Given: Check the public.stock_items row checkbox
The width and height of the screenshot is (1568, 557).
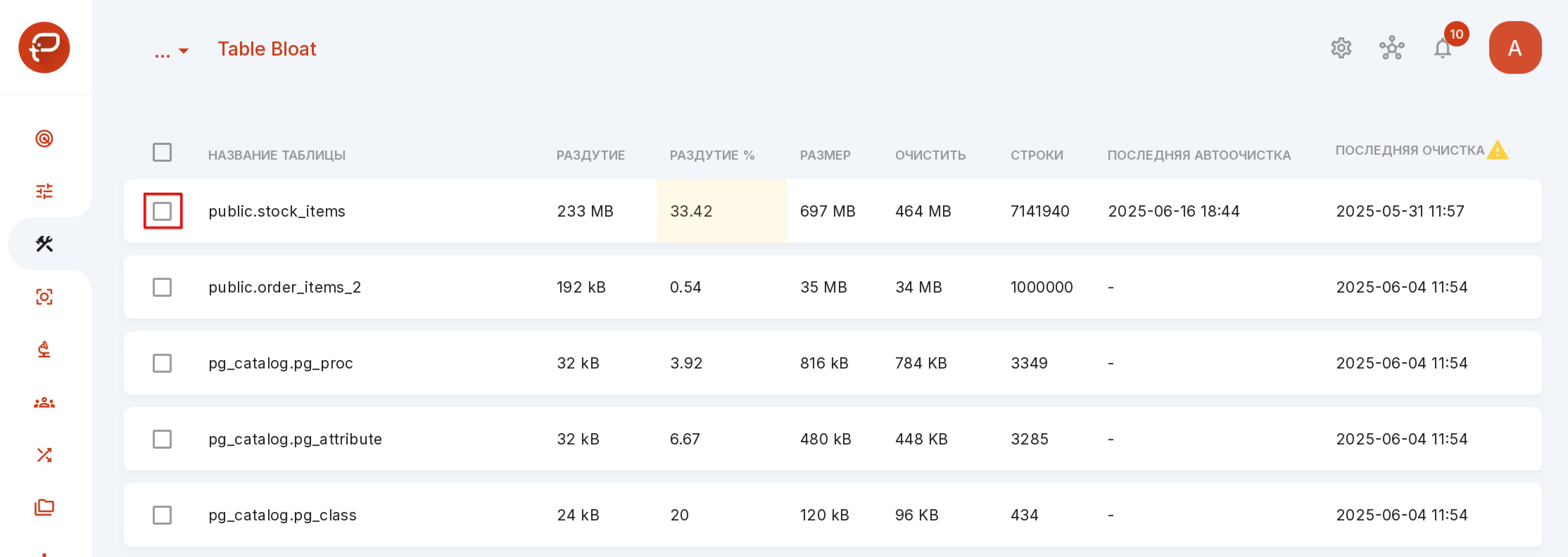Looking at the screenshot, I should click(x=162, y=211).
